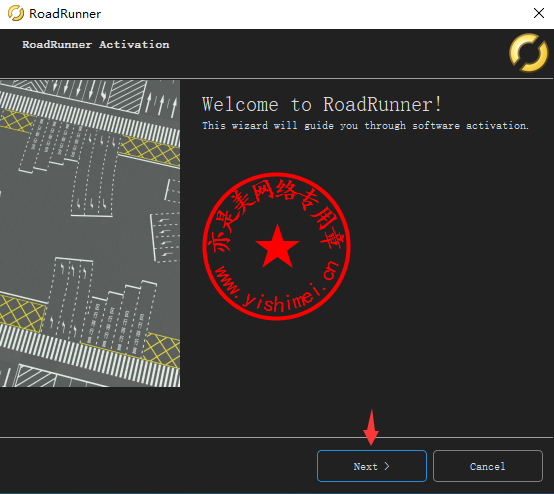Cancel the activation wizard
The width and height of the screenshot is (554, 494).
[x=488, y=466]
